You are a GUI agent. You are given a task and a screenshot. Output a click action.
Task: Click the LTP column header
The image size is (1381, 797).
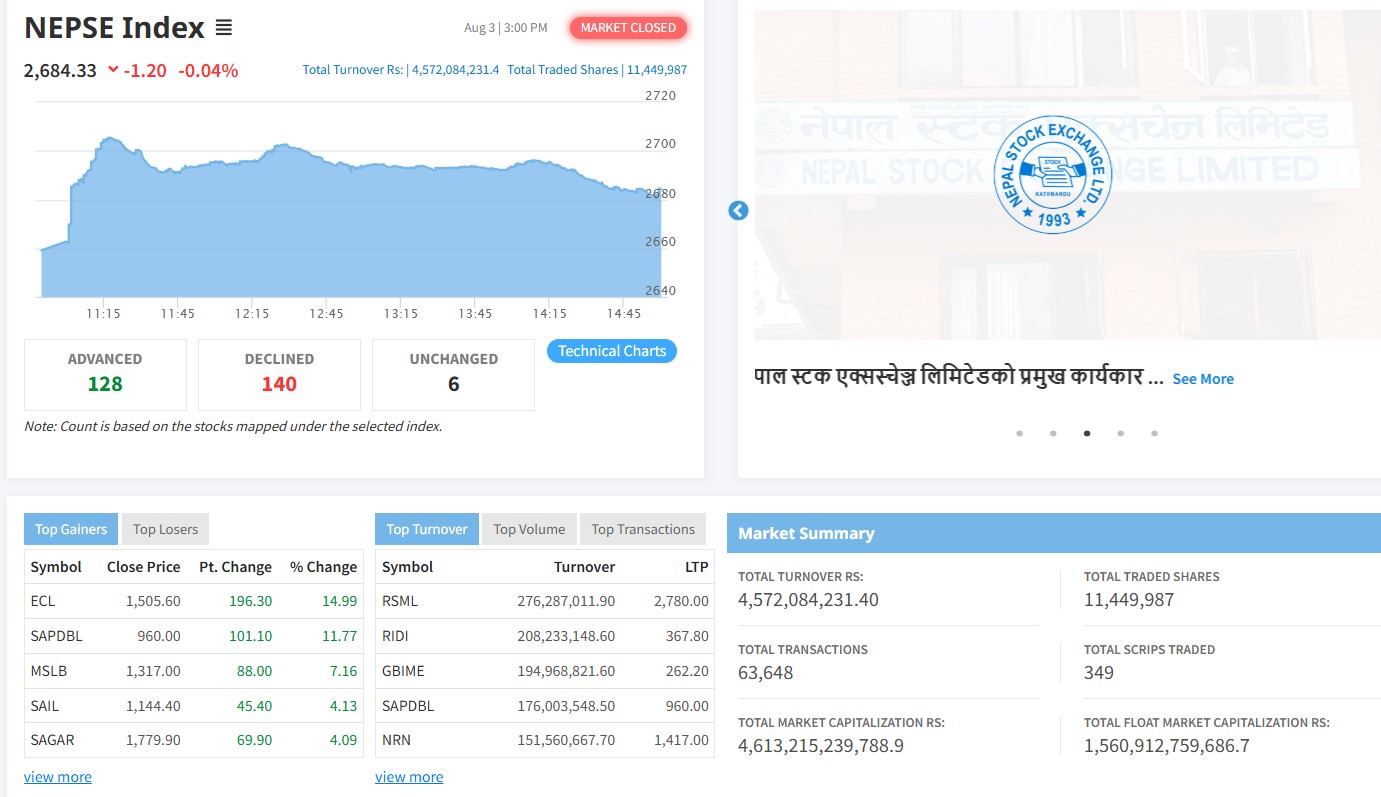[697, 567]
